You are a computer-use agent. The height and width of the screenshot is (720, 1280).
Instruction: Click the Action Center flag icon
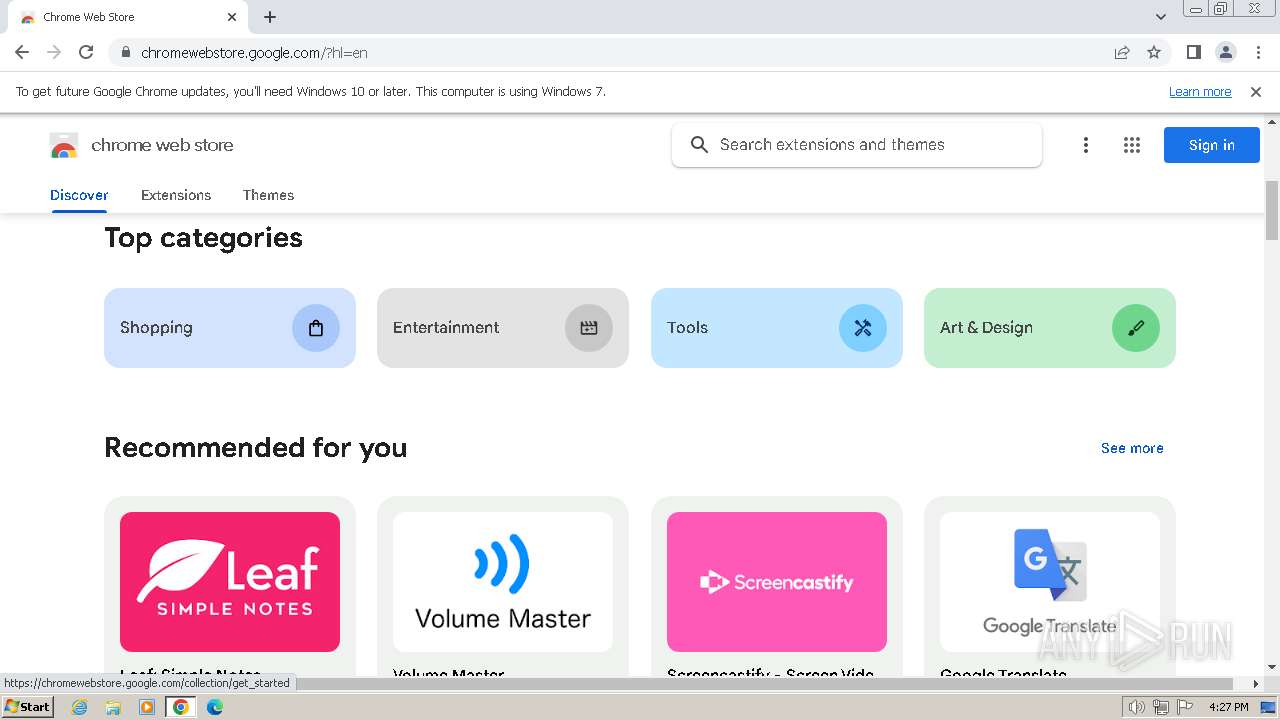pos(1184,707)
